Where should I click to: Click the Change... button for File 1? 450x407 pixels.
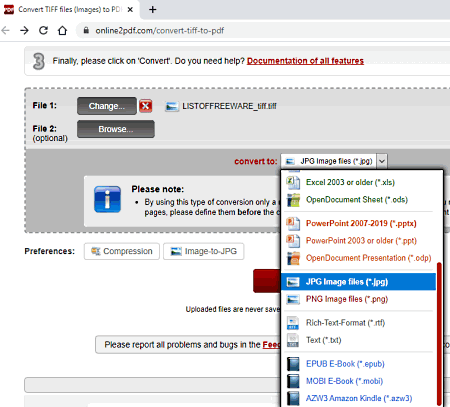pyautogui.click(x=107, y=106)
